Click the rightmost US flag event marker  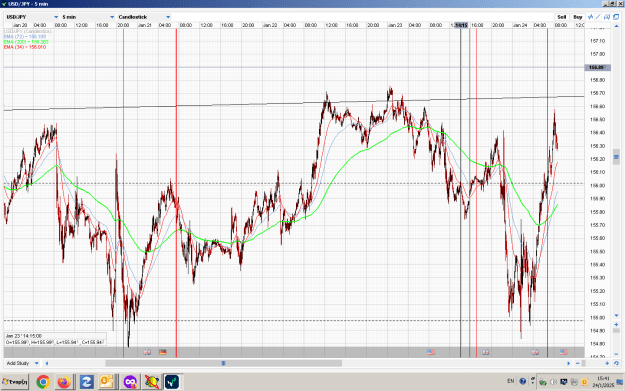coord(563,352)
